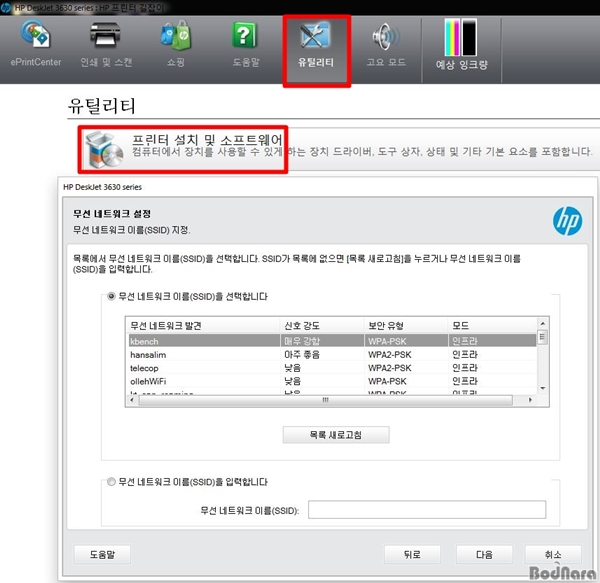Select the telecop network row
600x583 pixels.
(331, 368)
